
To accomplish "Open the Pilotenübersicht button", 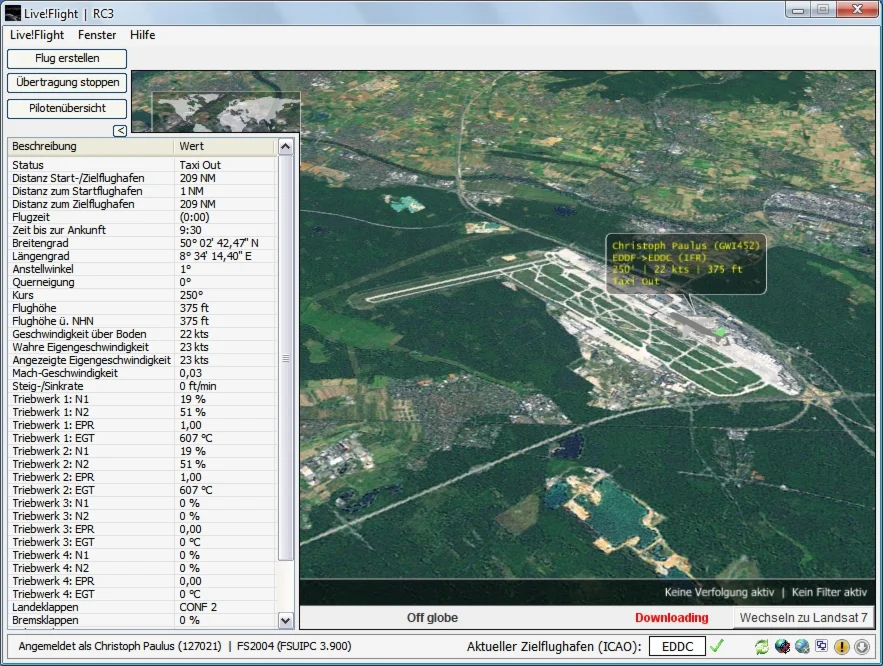I will click(67, 108).
